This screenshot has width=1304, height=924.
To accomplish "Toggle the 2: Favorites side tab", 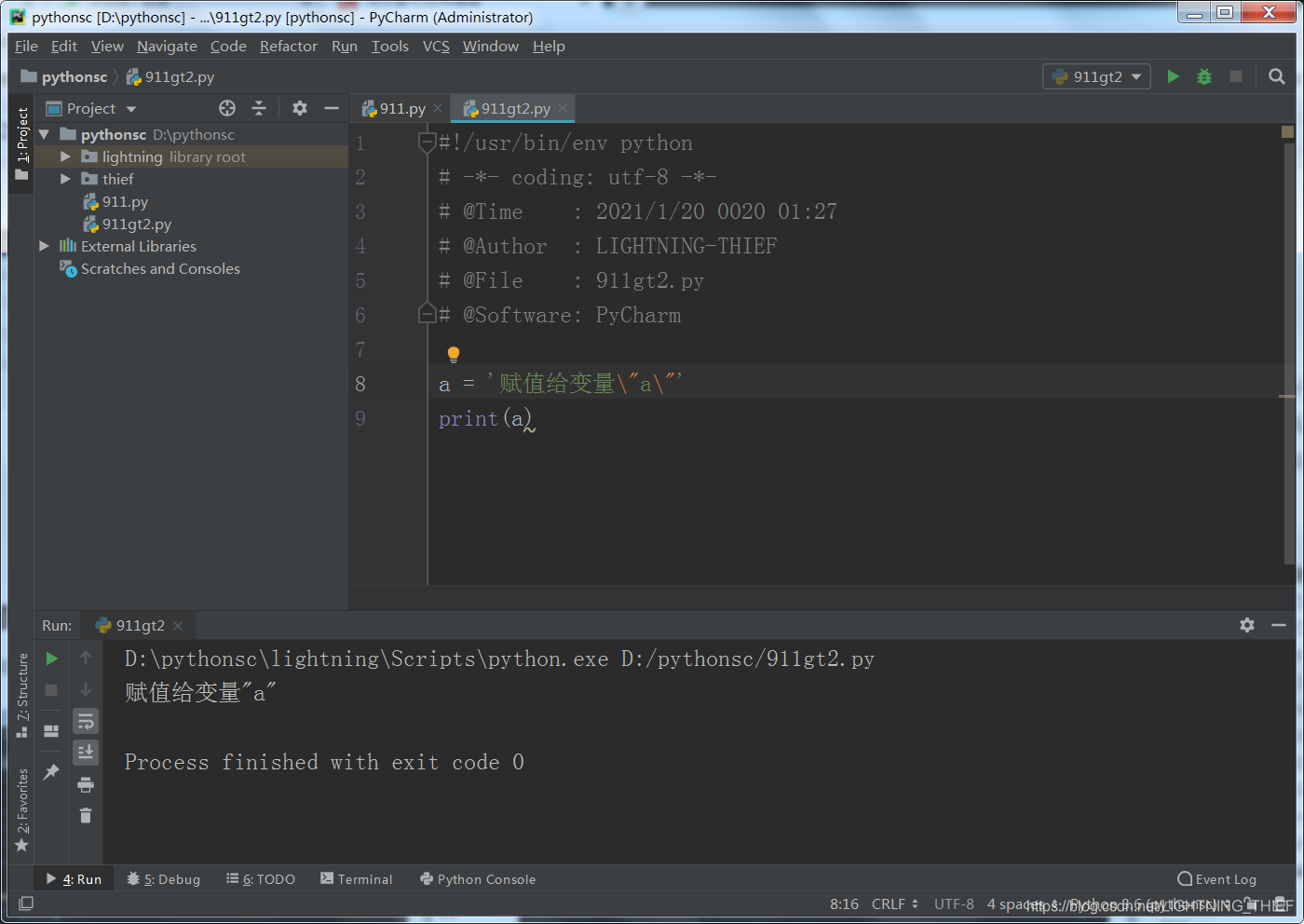I will coord(22,810).
